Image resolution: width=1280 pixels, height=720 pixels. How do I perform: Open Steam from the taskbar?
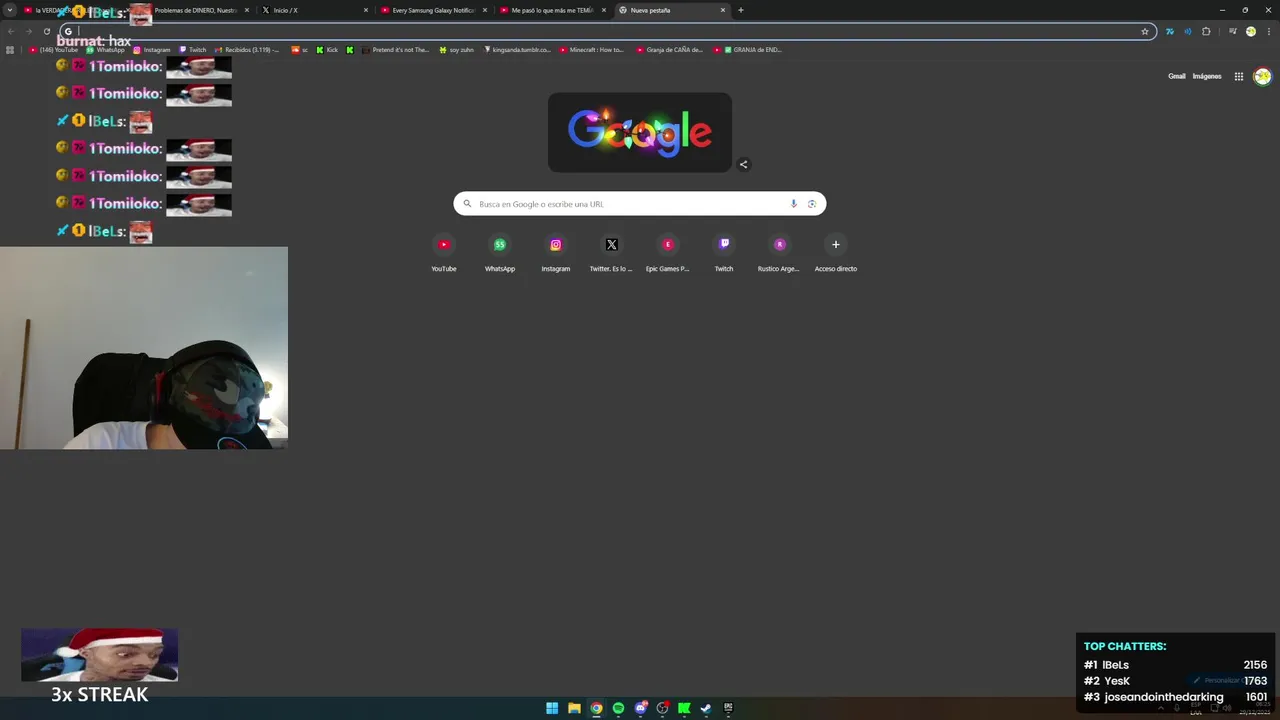click(x=706, y=708)
